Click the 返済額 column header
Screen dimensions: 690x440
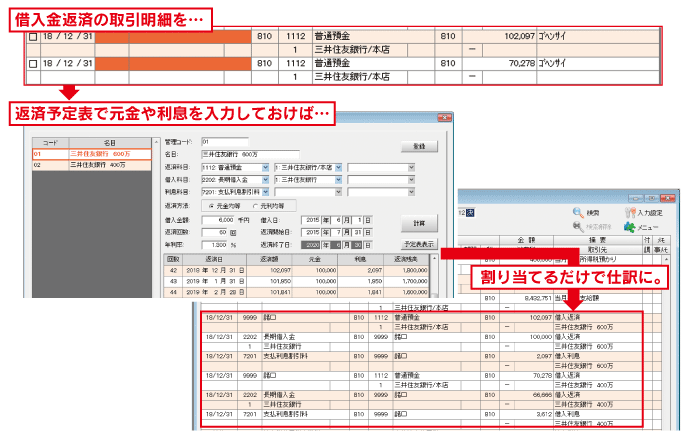click(269, 259)
